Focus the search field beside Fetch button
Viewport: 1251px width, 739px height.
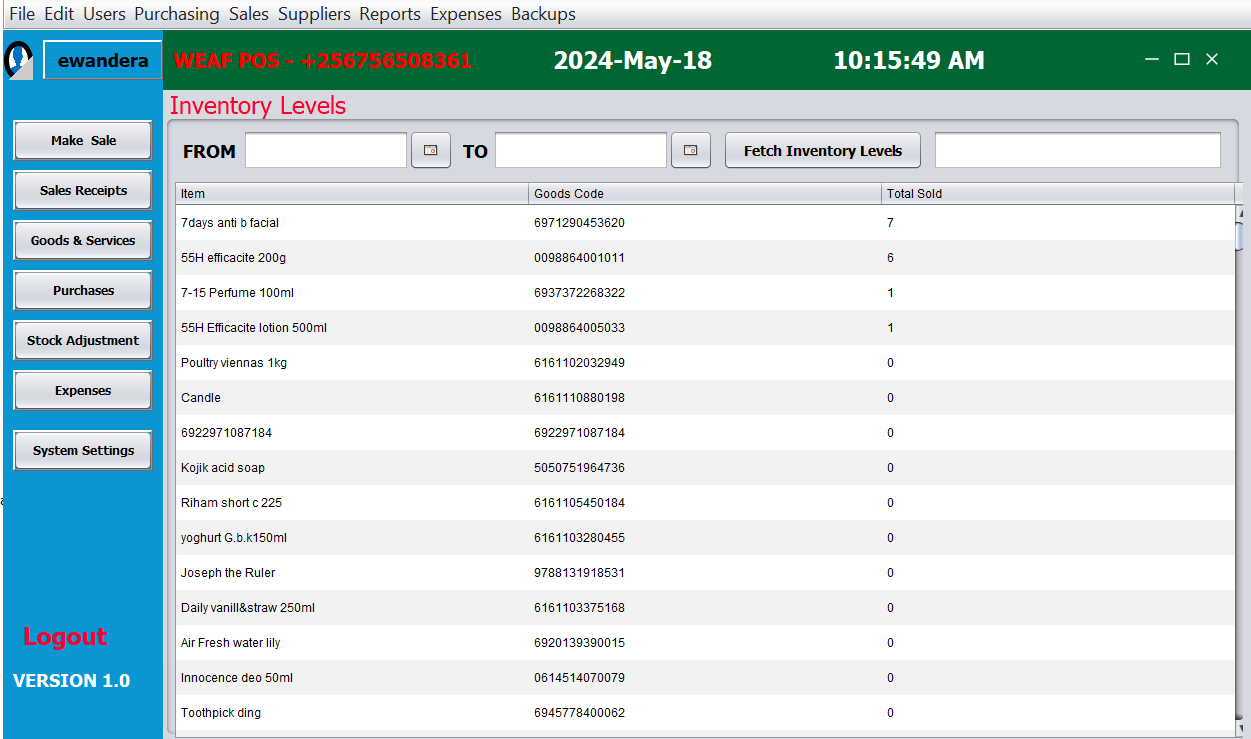(x=1077, y=150)
